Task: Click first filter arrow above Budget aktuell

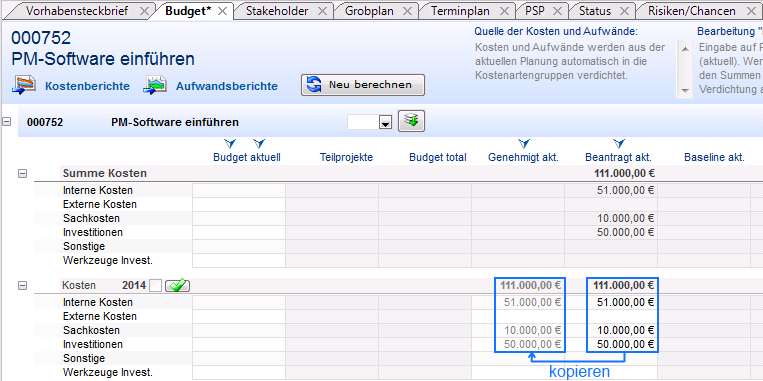Action: pyautogui.click(x=230, y=143)
